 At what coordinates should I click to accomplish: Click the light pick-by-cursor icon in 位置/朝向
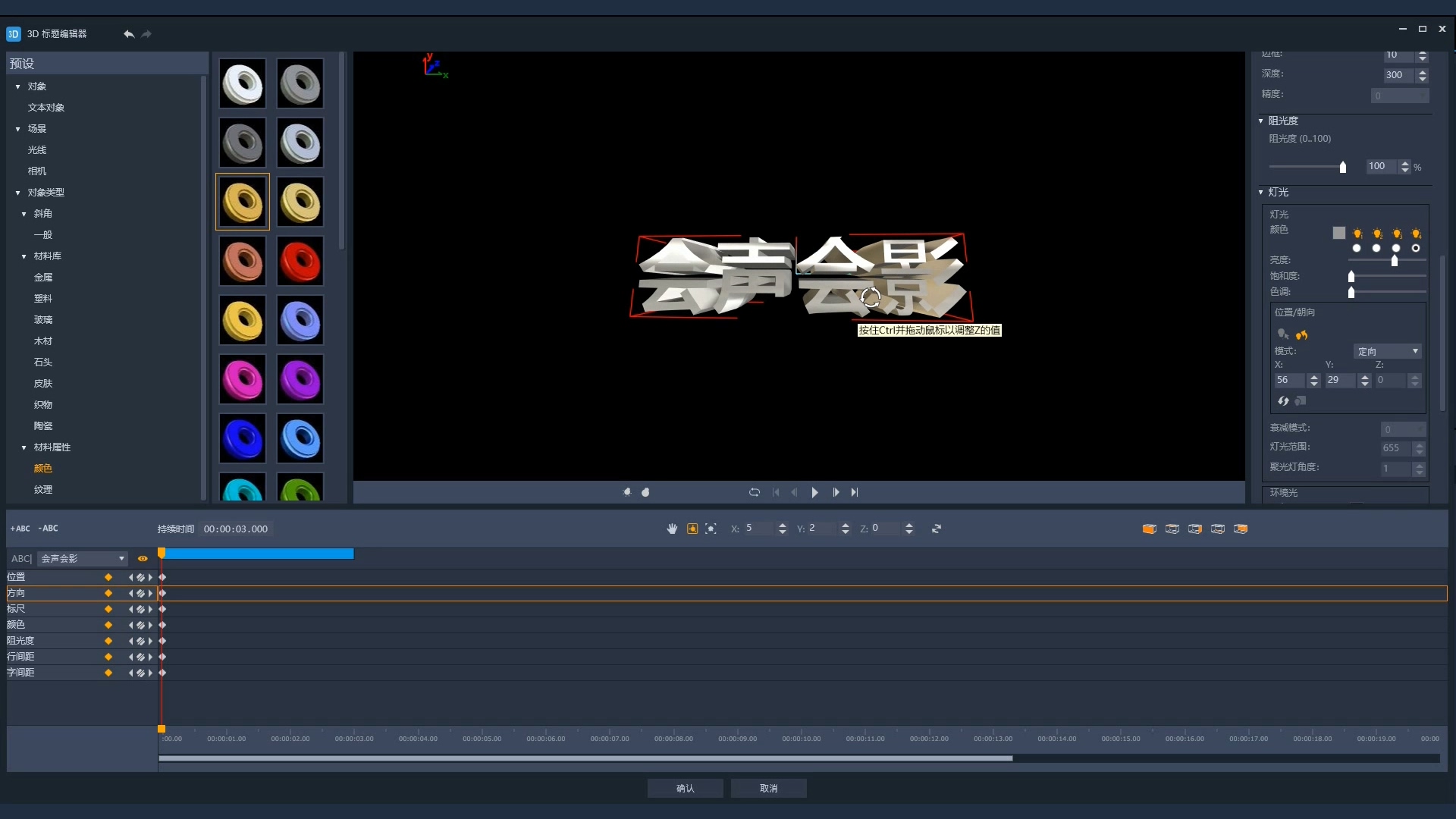[1283, 334]
